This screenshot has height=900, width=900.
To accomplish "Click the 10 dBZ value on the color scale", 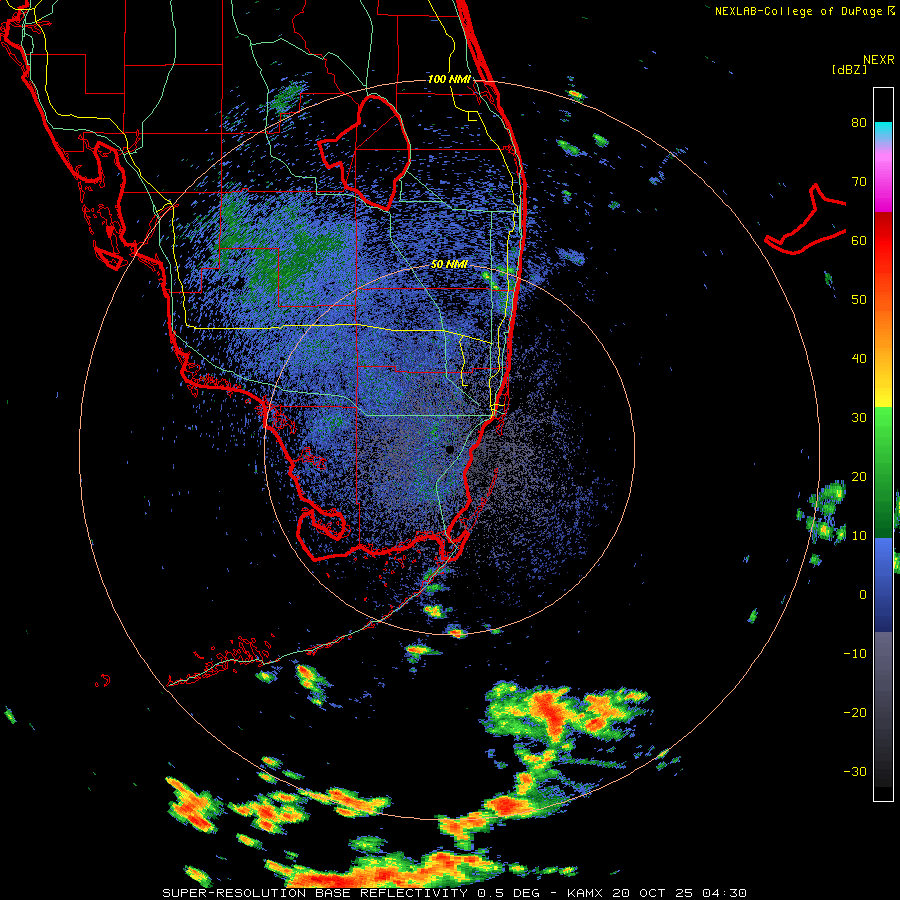I will pyautogui.click(x=859, y=536).
